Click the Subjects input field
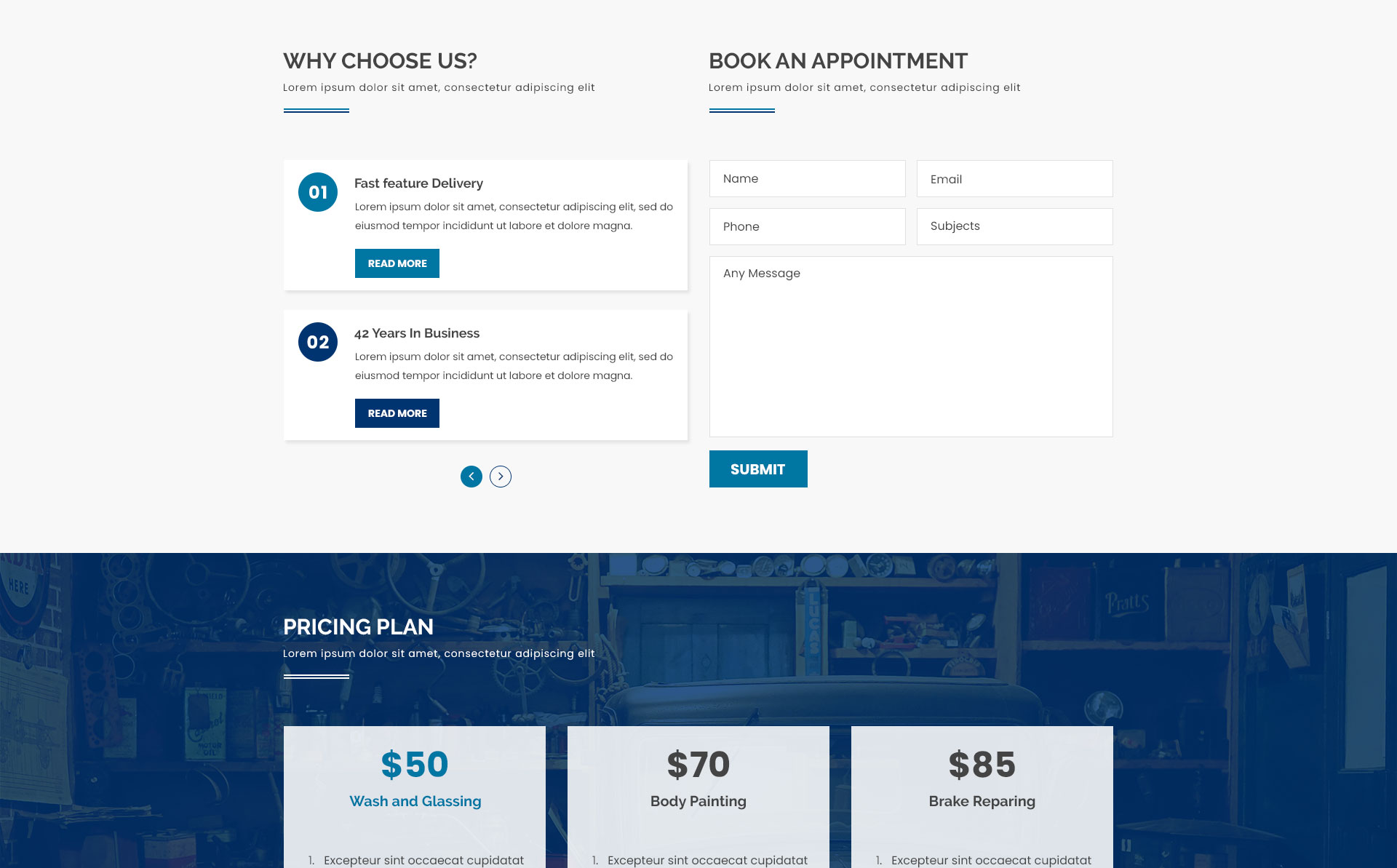The height and width of the screenshot is (868, 1397). pyautogui.click(x=1013, y=226)
